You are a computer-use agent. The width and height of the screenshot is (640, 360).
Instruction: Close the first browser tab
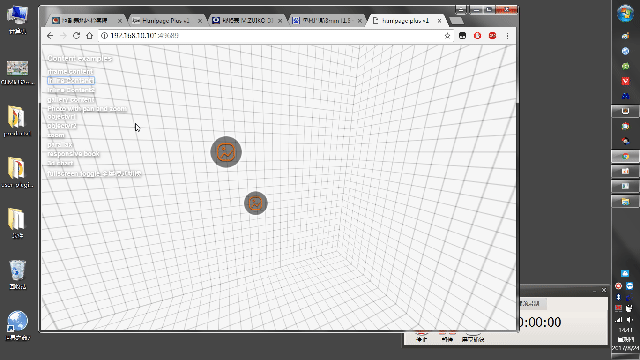(120, 20)
